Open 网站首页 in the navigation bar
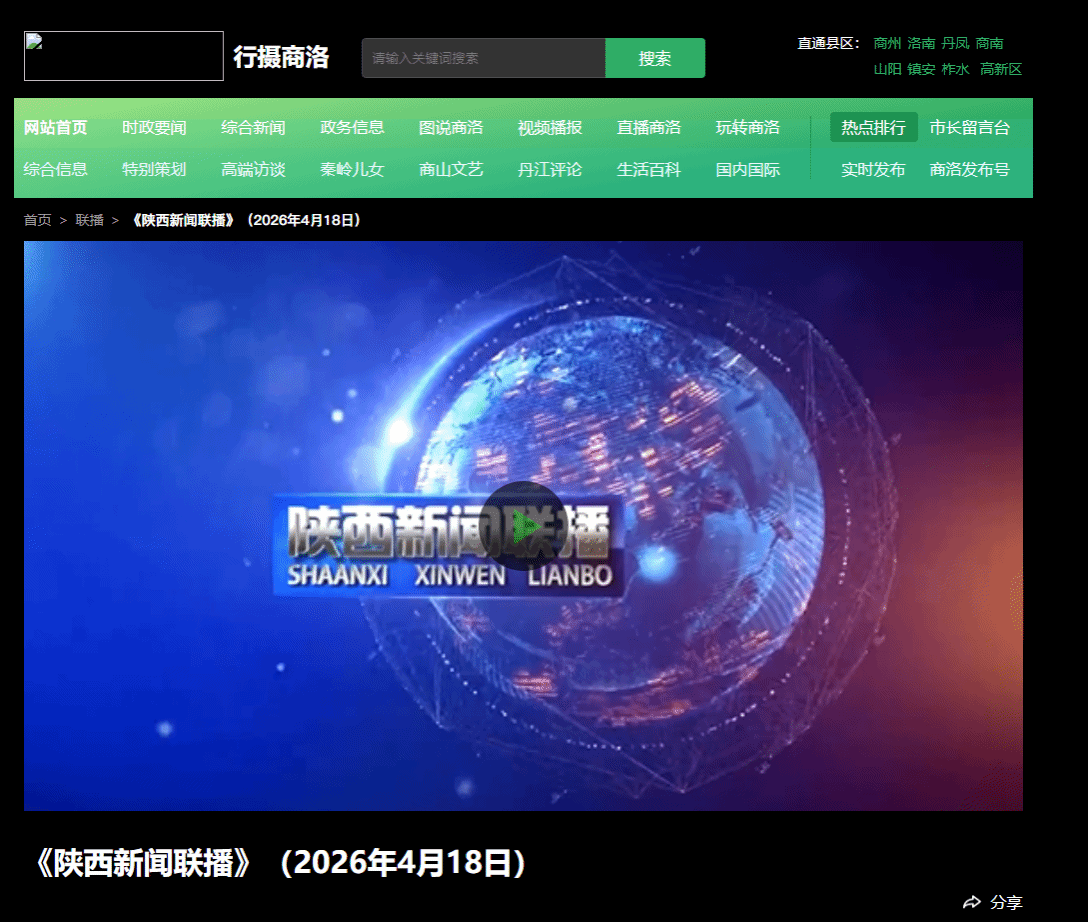 coord(56,128)
